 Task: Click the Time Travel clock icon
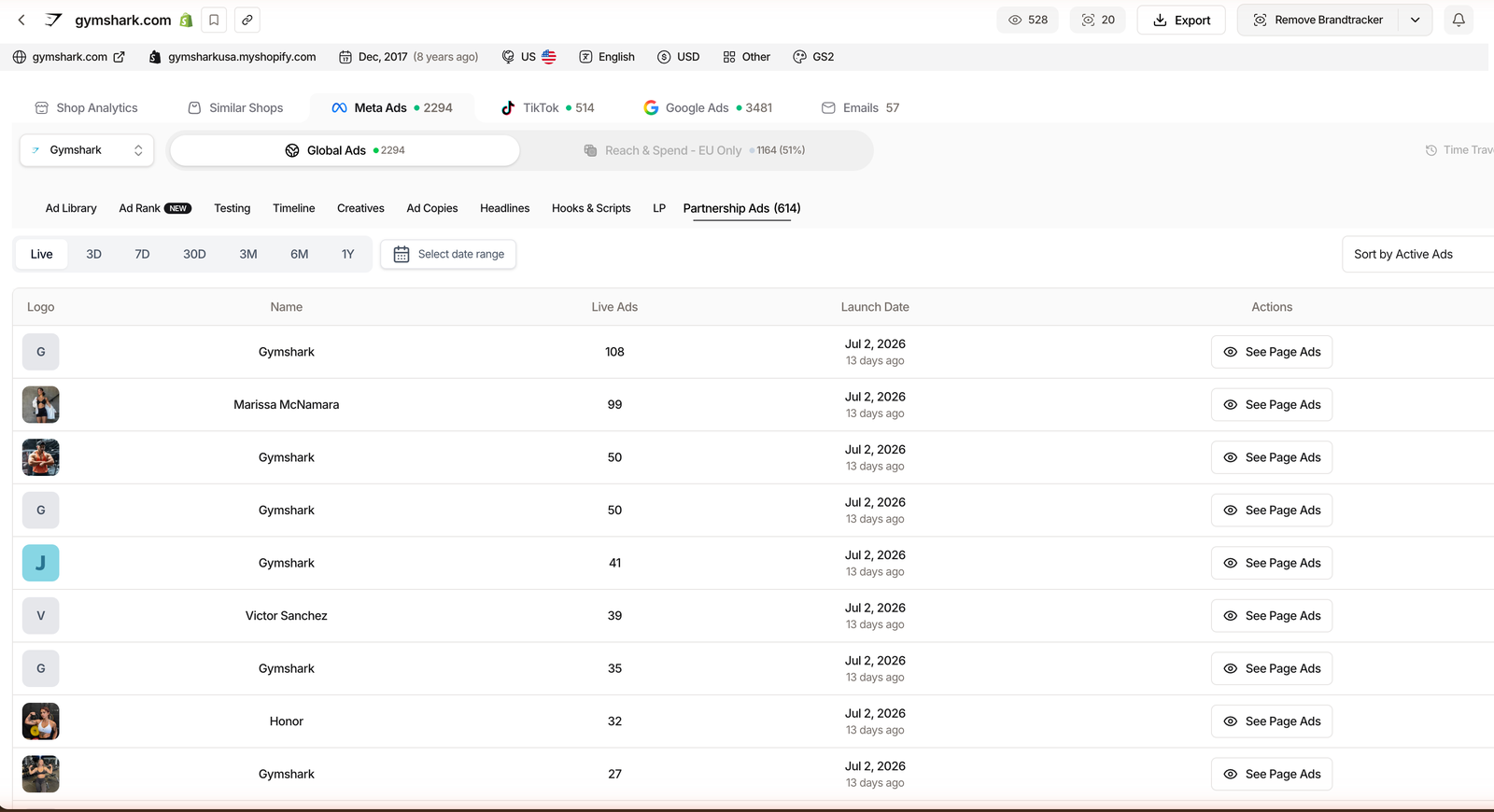tap(1431, 150)
